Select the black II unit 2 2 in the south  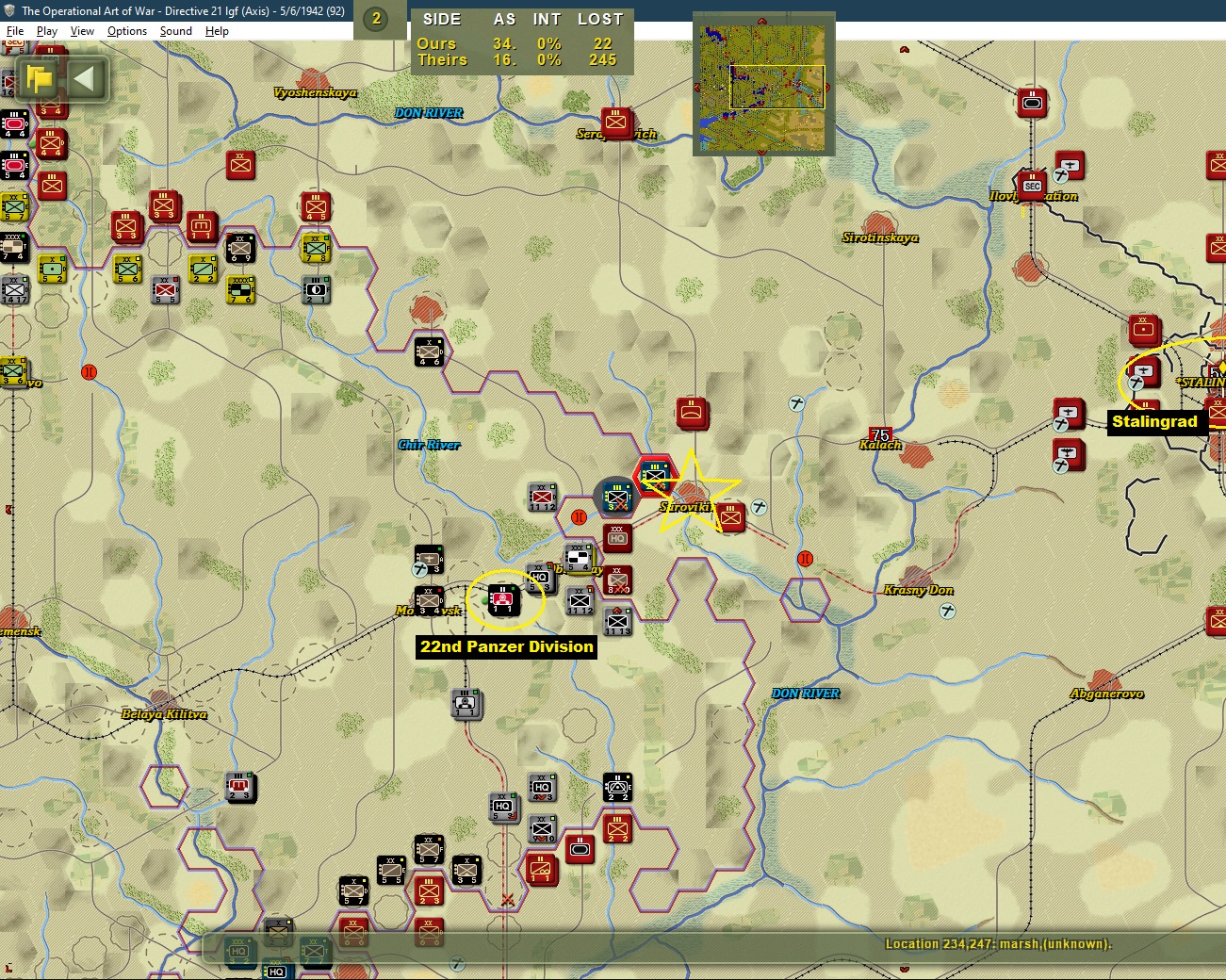[617, 787]
